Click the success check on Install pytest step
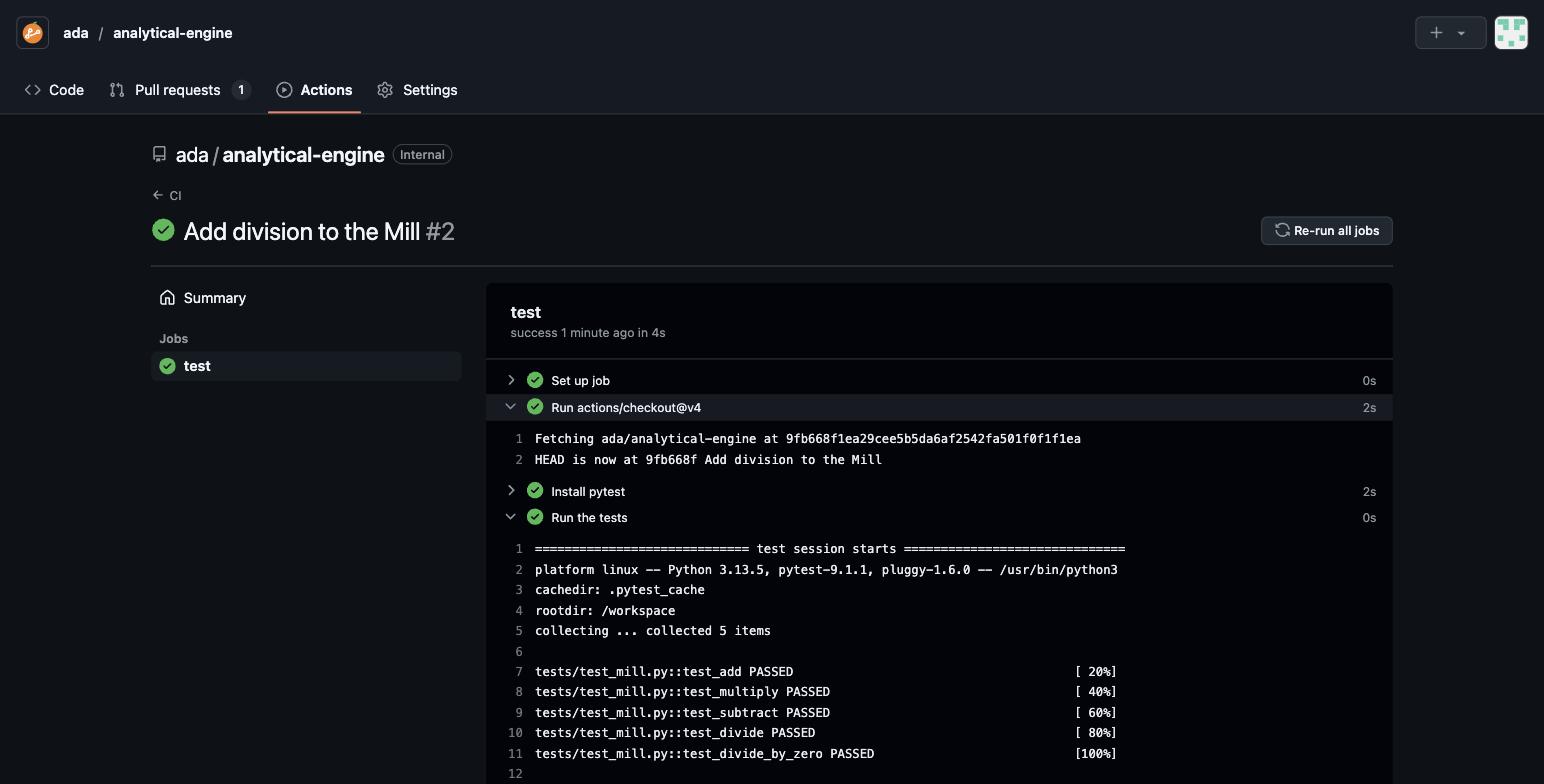Screen dimensions: 1544x784 tap(535, 491)
